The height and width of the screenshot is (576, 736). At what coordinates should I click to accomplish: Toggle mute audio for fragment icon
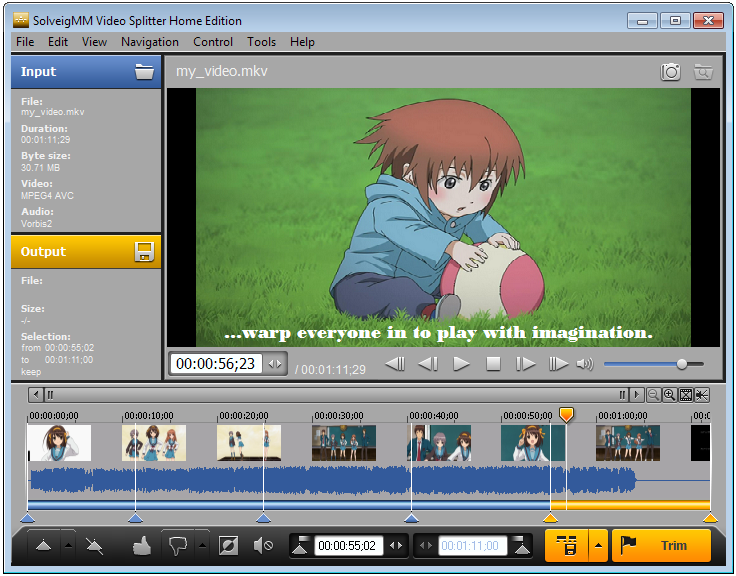coord(263,545)
